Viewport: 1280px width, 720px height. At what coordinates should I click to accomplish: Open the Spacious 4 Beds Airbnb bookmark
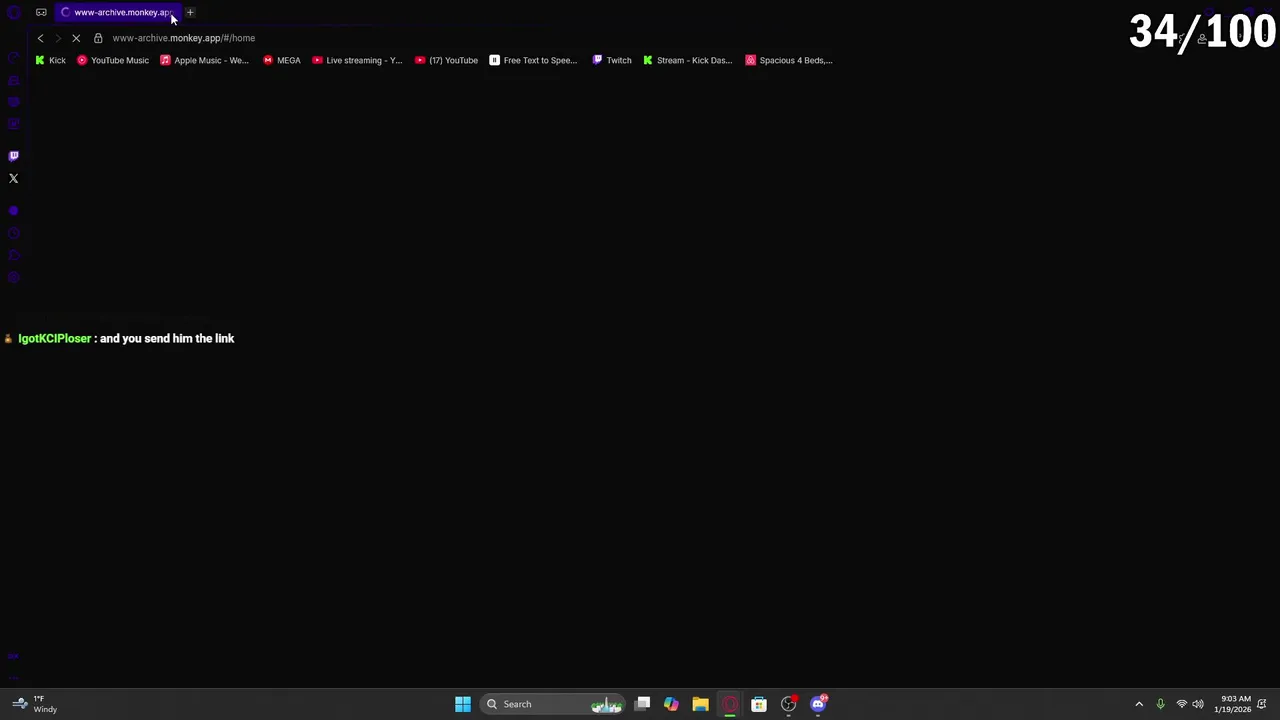pyautogui.click(x=788, y=60)
